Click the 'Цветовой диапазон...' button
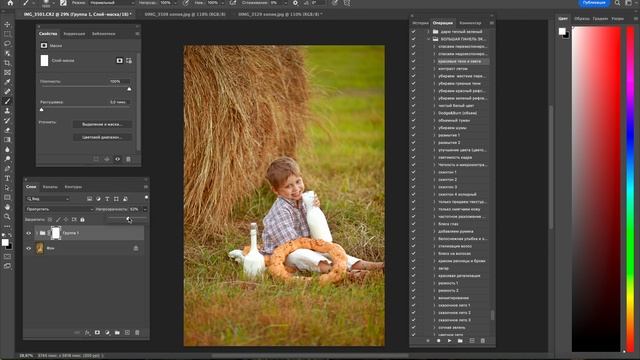This screenshot has width=640, height=360. point(102,137)
